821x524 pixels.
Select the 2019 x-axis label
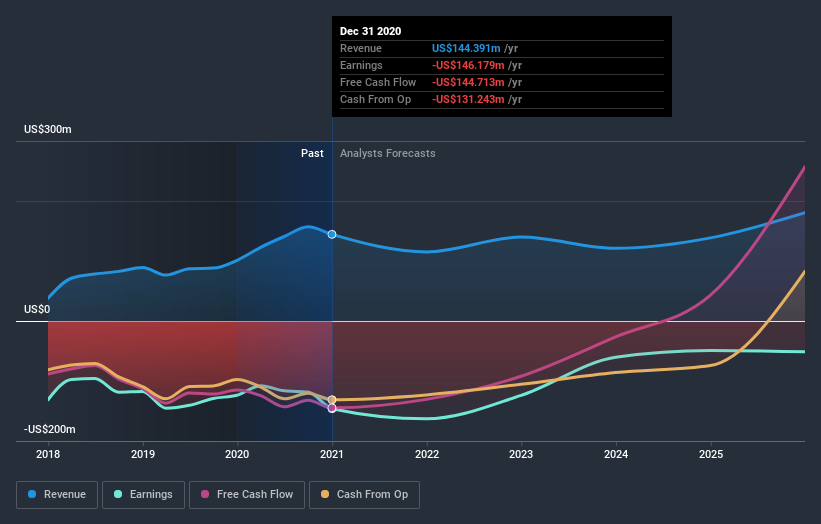tap(142, 454)
